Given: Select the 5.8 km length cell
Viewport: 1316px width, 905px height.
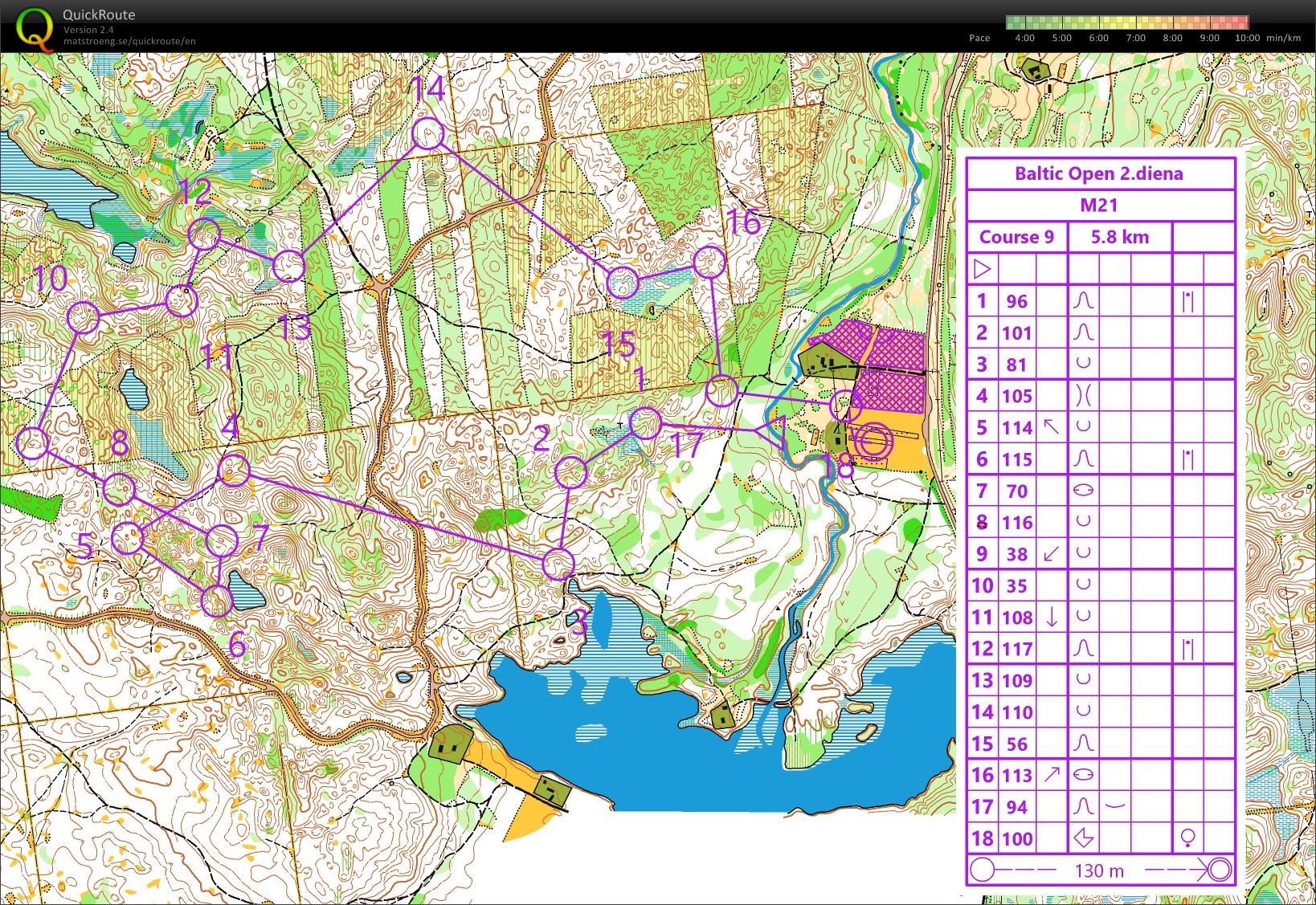Looking at the screenshot, I should pos(1120,237).
